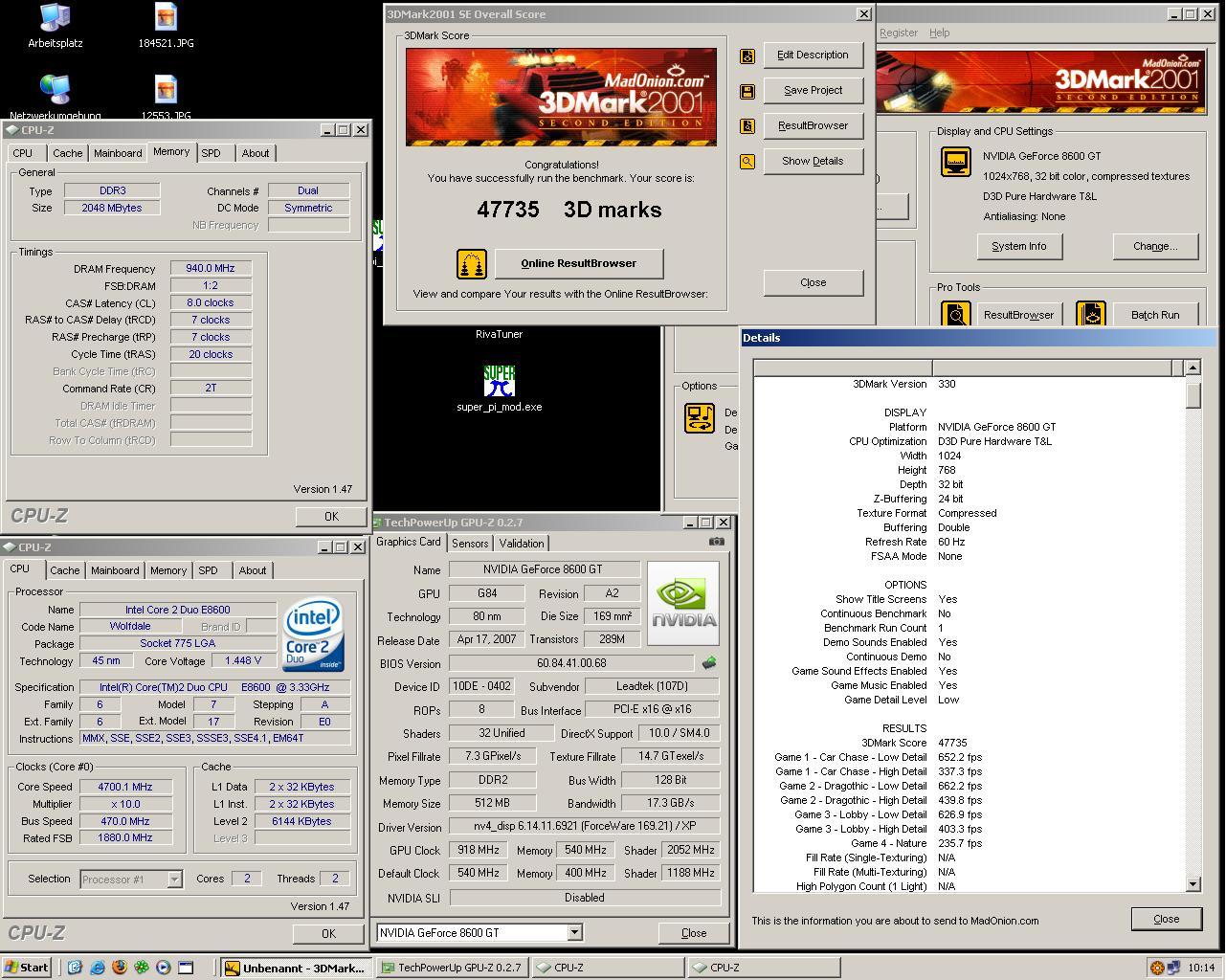Image resolution: width=1226 pixels, height=980 pixels.
Task: Click the Batch Run icon in Pro Tools
Action: tap(1091, 313)
